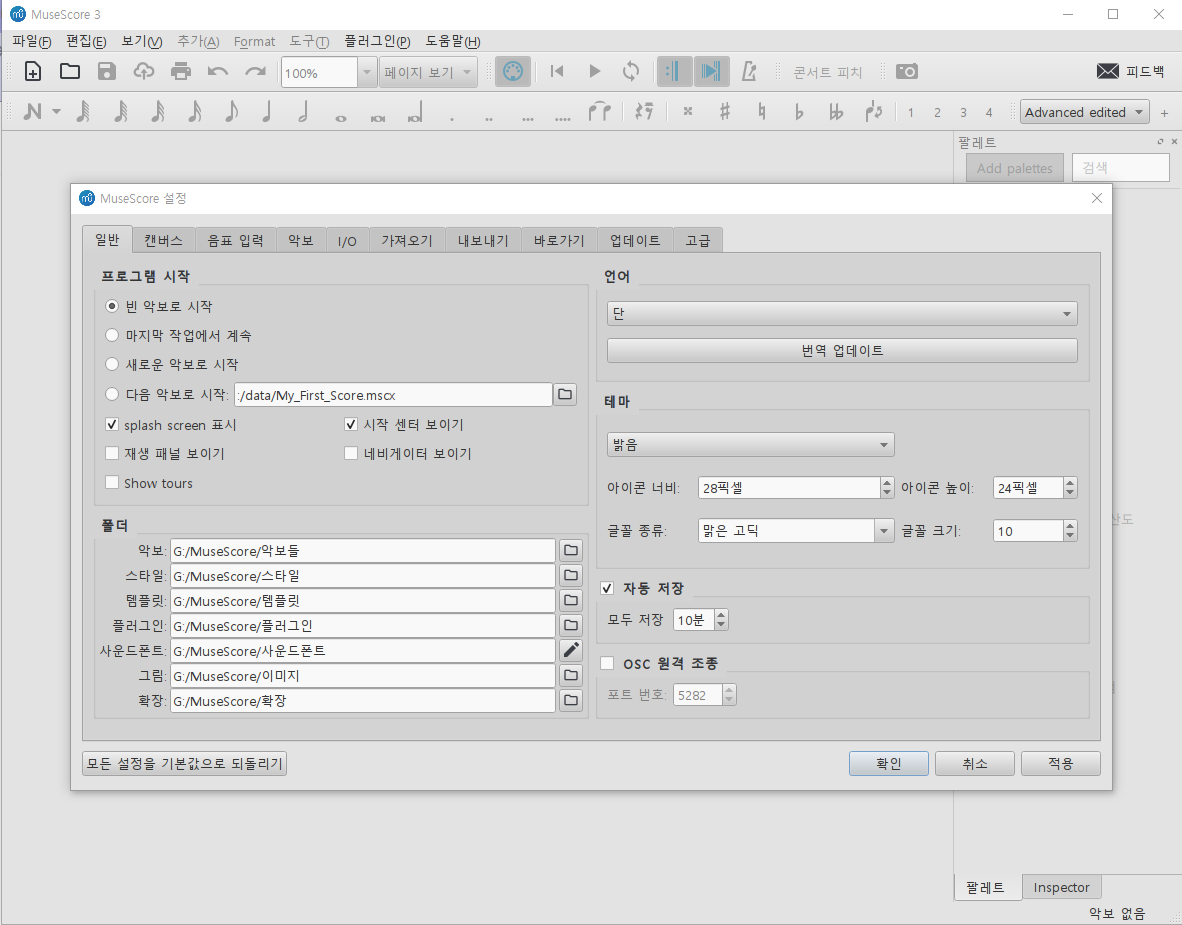Expand the note input mode dropdown arrow
The height and width of the screenshot is (925, 1182).
(x=57, y=112)
